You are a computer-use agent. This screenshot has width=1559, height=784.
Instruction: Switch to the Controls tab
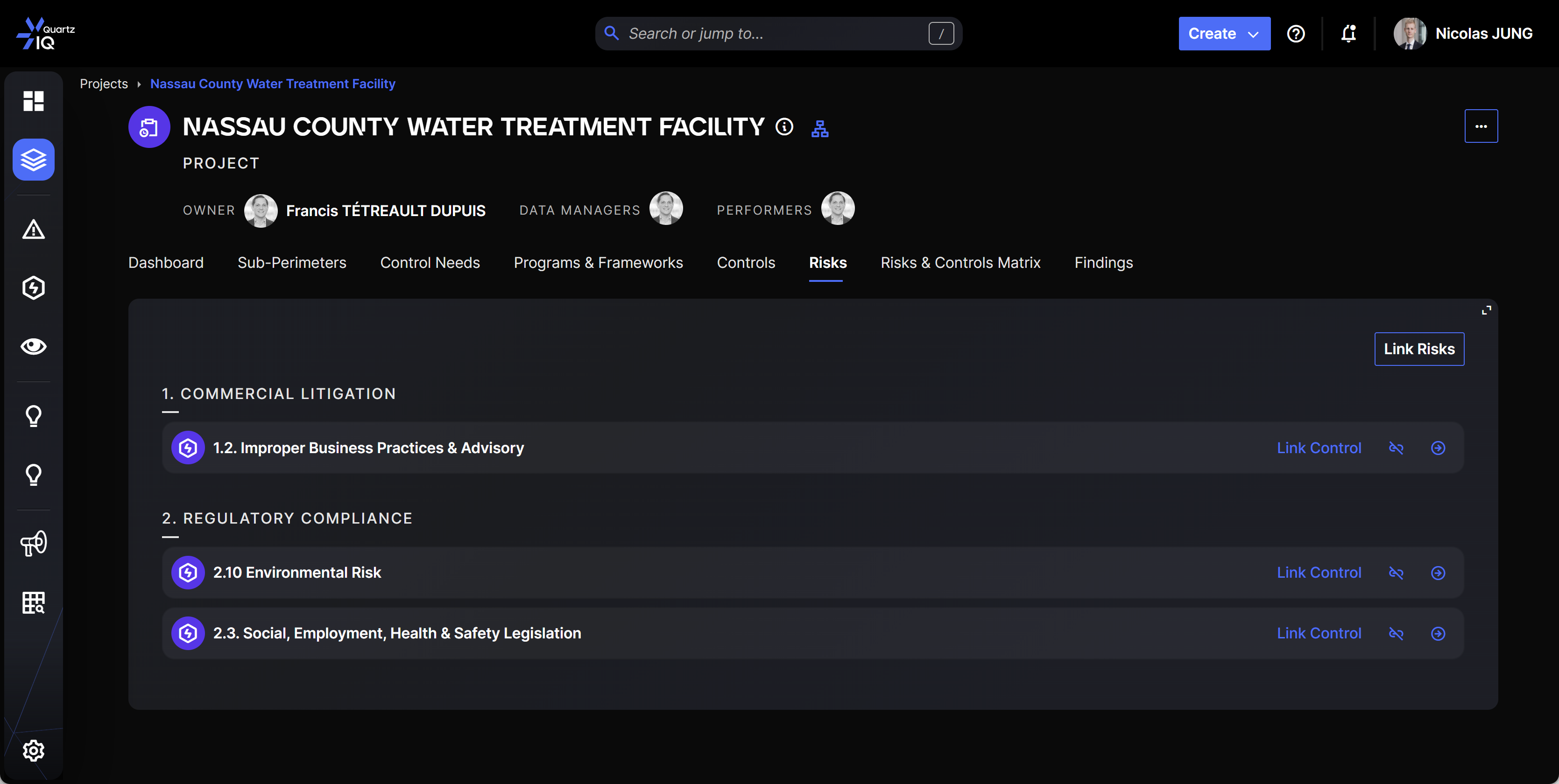coord(746,263)
